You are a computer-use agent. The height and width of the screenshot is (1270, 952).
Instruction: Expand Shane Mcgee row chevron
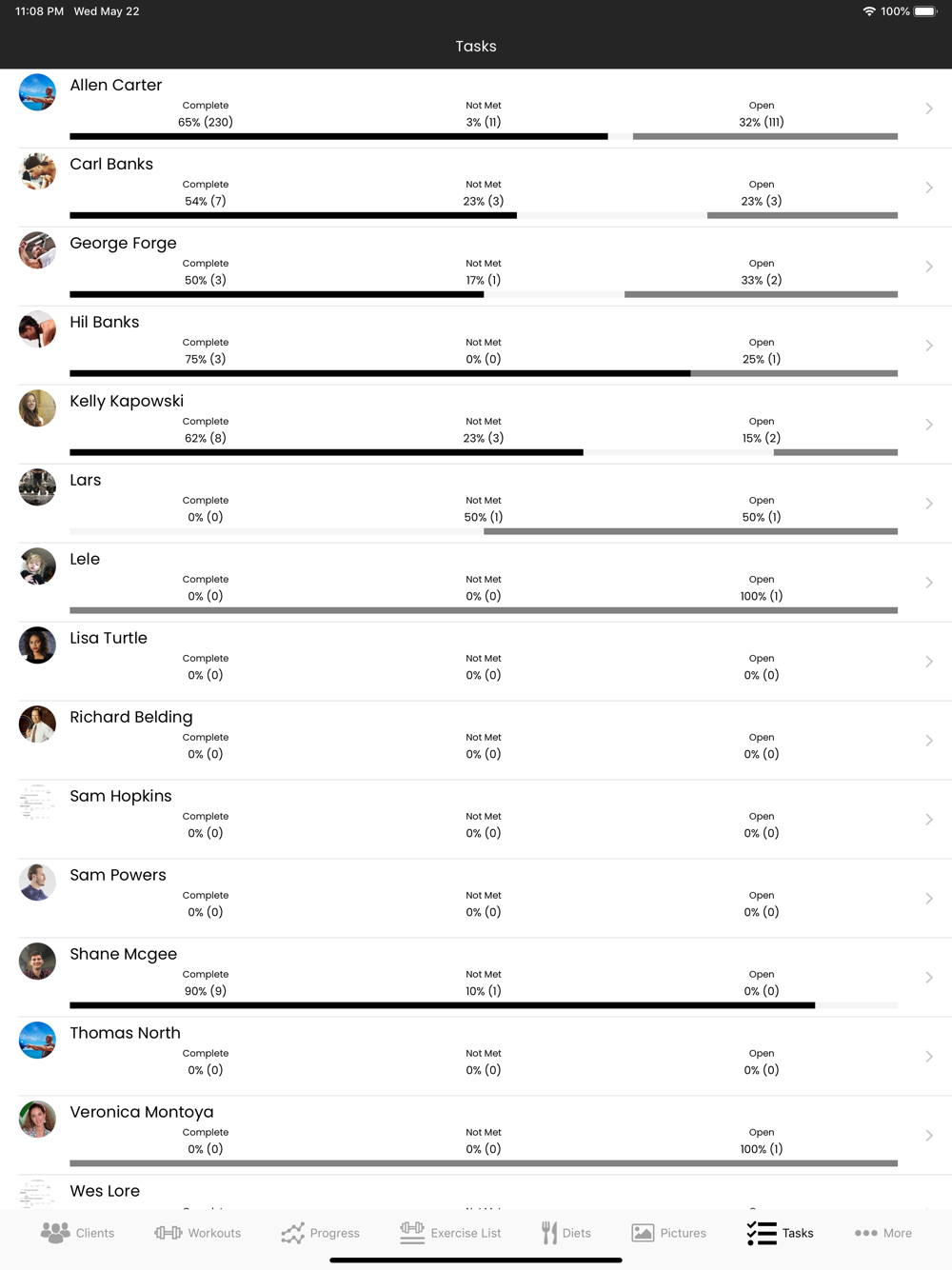tap(929, 978)
